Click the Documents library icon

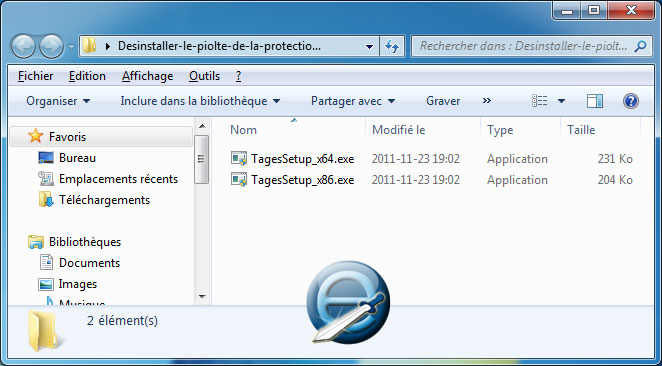coord(46,262)
